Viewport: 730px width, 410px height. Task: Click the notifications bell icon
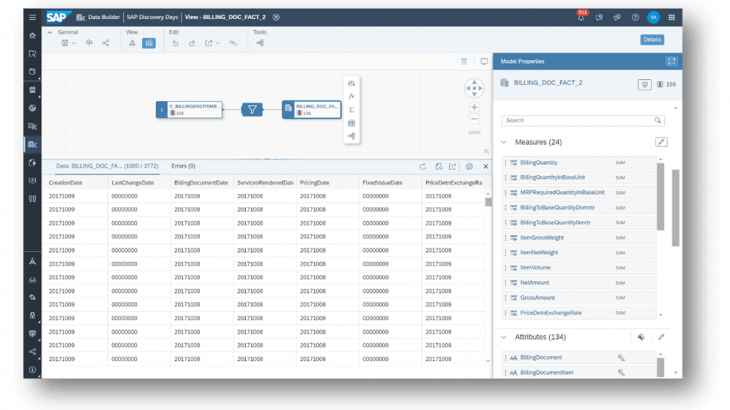click(x=580, y=17)
